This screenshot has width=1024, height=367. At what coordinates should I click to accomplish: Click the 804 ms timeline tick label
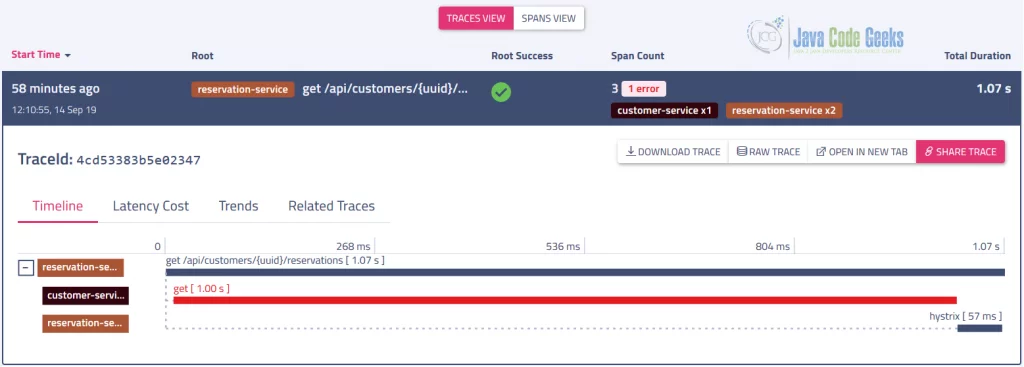773,247
